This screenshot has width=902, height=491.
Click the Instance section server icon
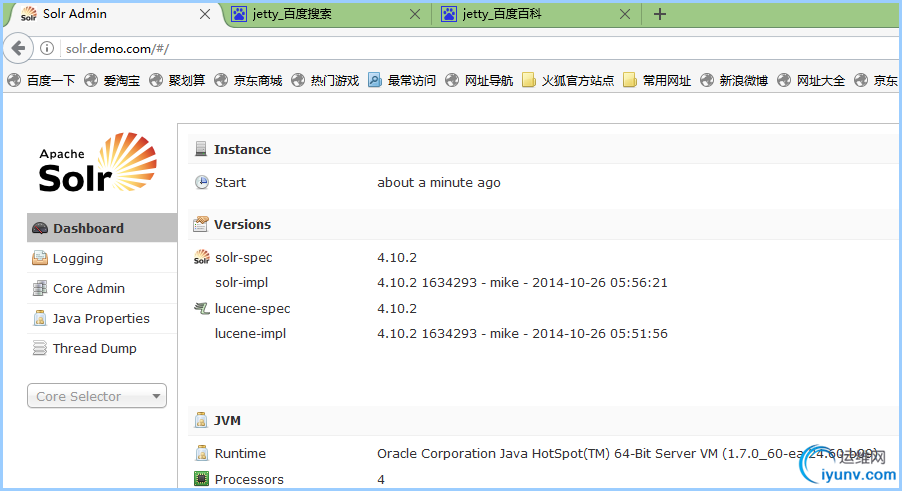coord(201,149)
